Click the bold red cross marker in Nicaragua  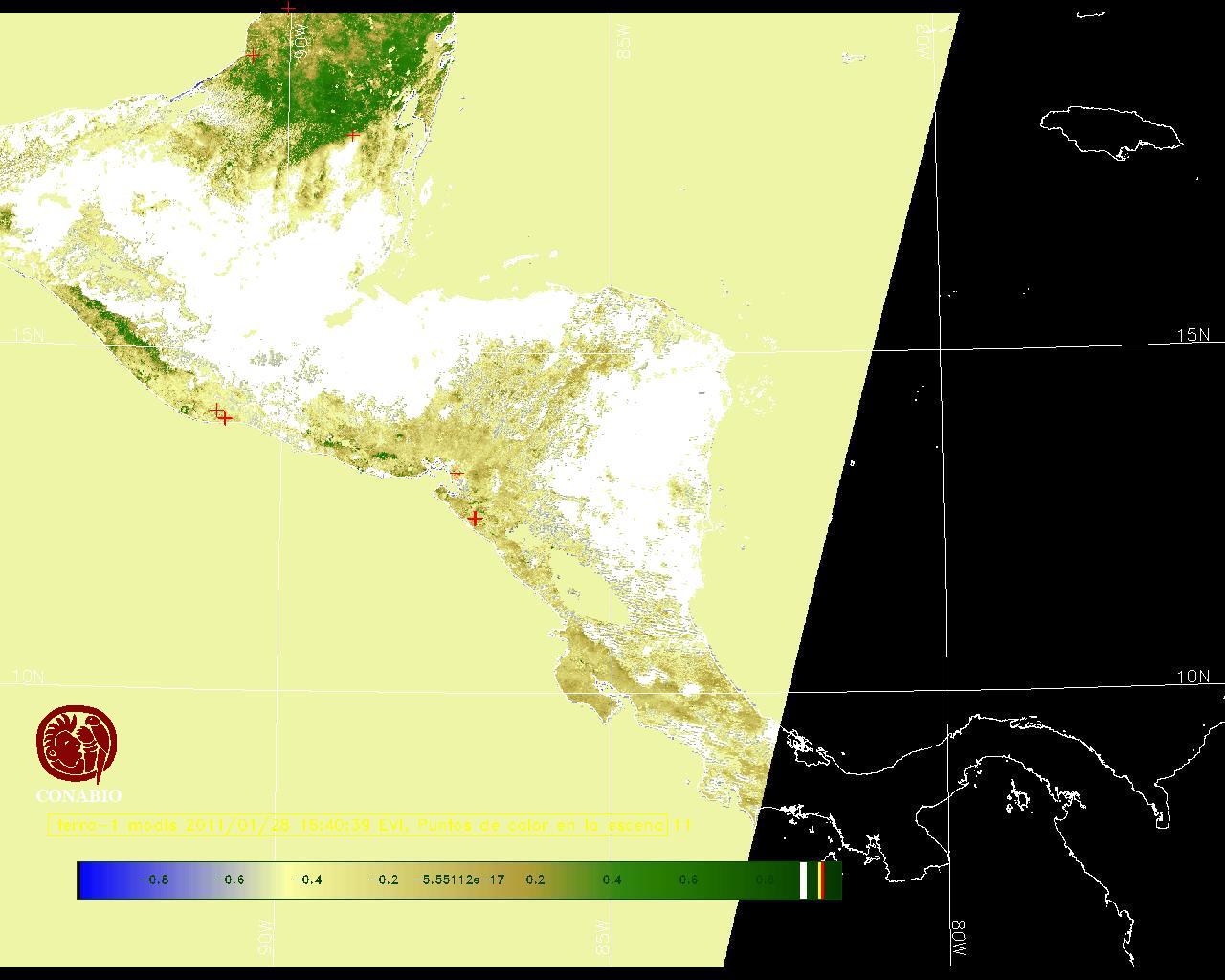coord(475,518)
